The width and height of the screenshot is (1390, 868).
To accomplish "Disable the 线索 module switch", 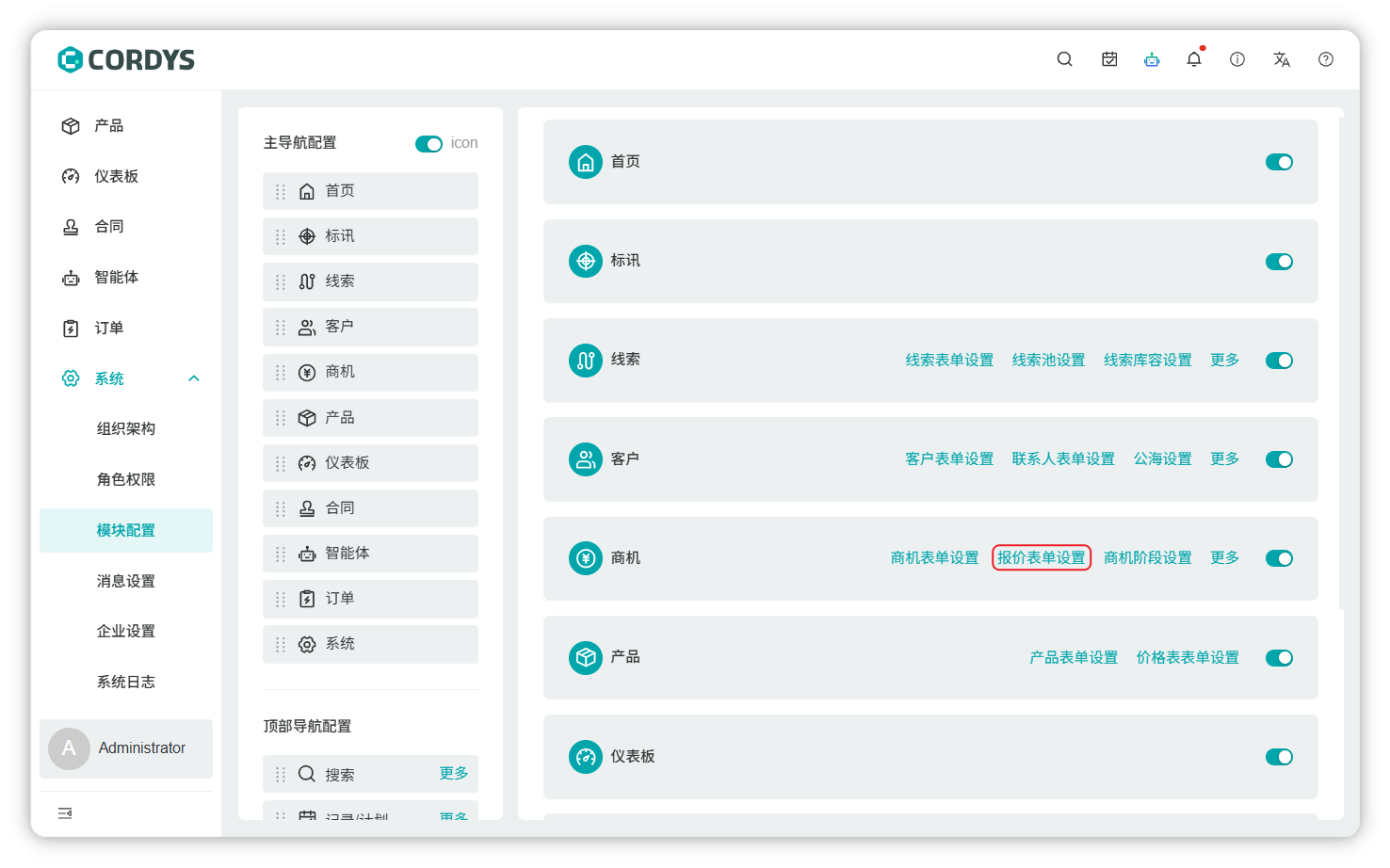I will (1279, 361).
